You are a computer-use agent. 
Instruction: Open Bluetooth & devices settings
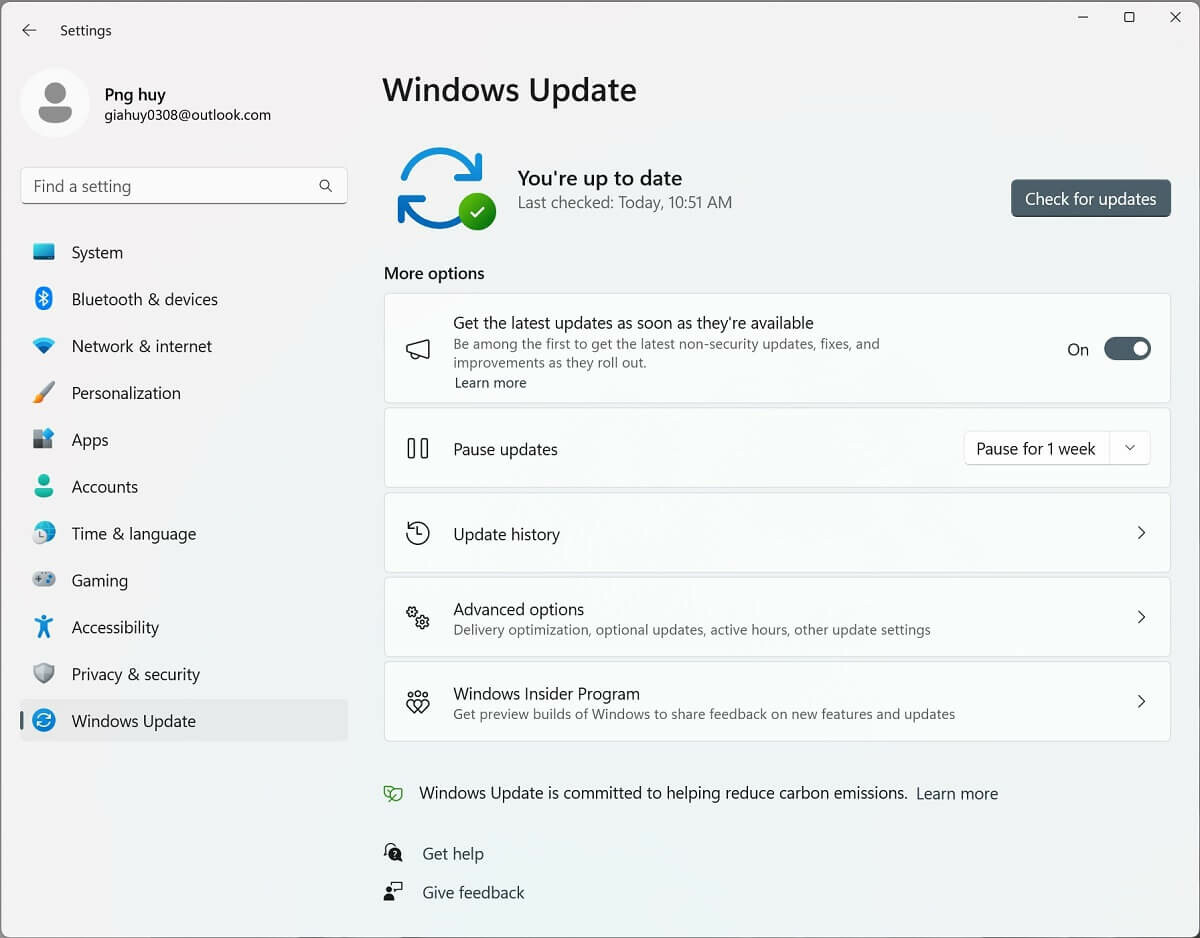[44, 299]
